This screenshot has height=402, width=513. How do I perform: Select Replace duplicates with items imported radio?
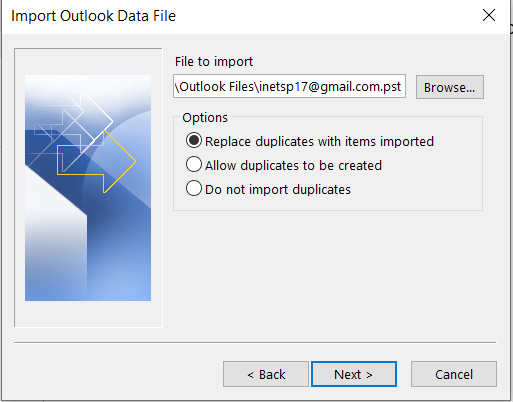tap(194, 140)
